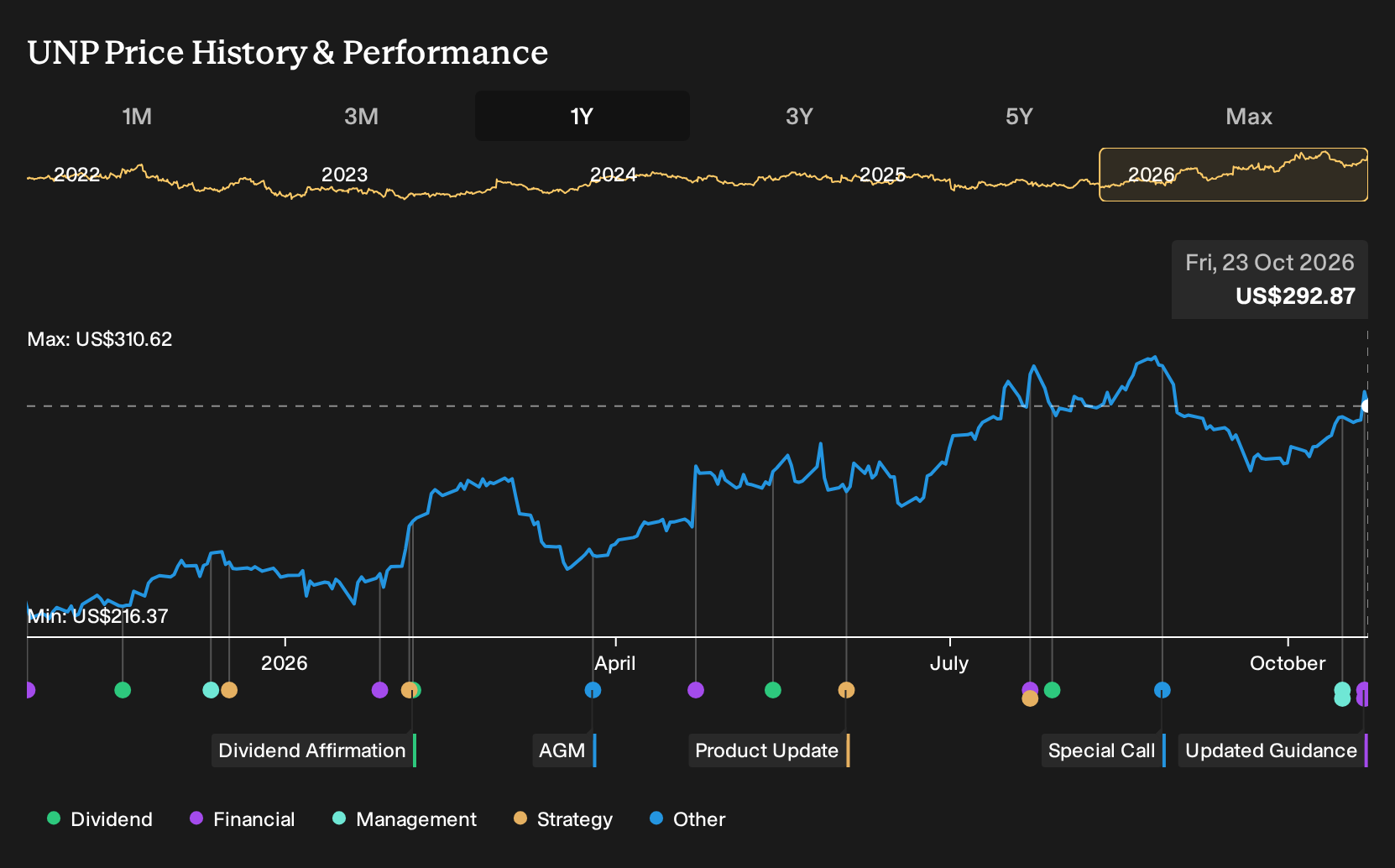Viewport: 1395px width, 868px height.
Task: Click the 'October' axis label
Action: coord(1288,663)
